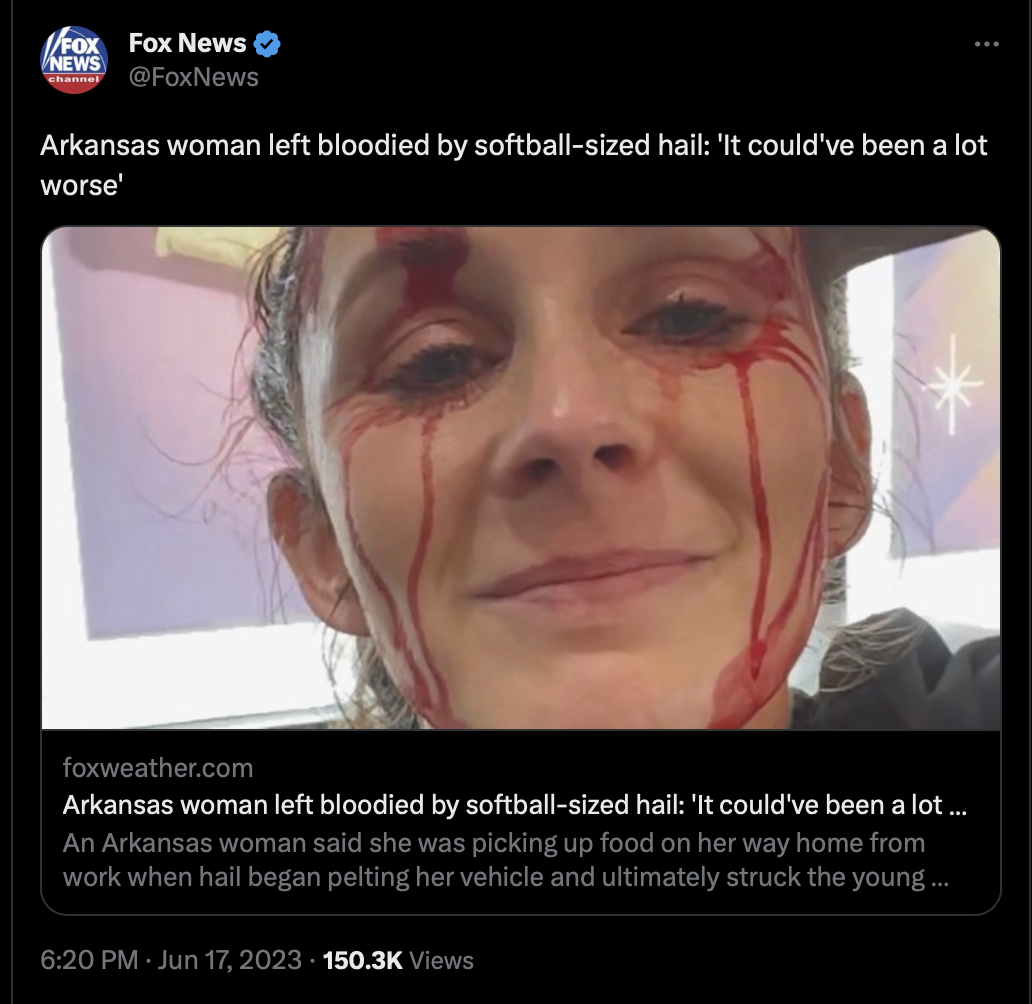Open the Fox News display name
Screen dimensions: 1032x1004
click(188, 43)
